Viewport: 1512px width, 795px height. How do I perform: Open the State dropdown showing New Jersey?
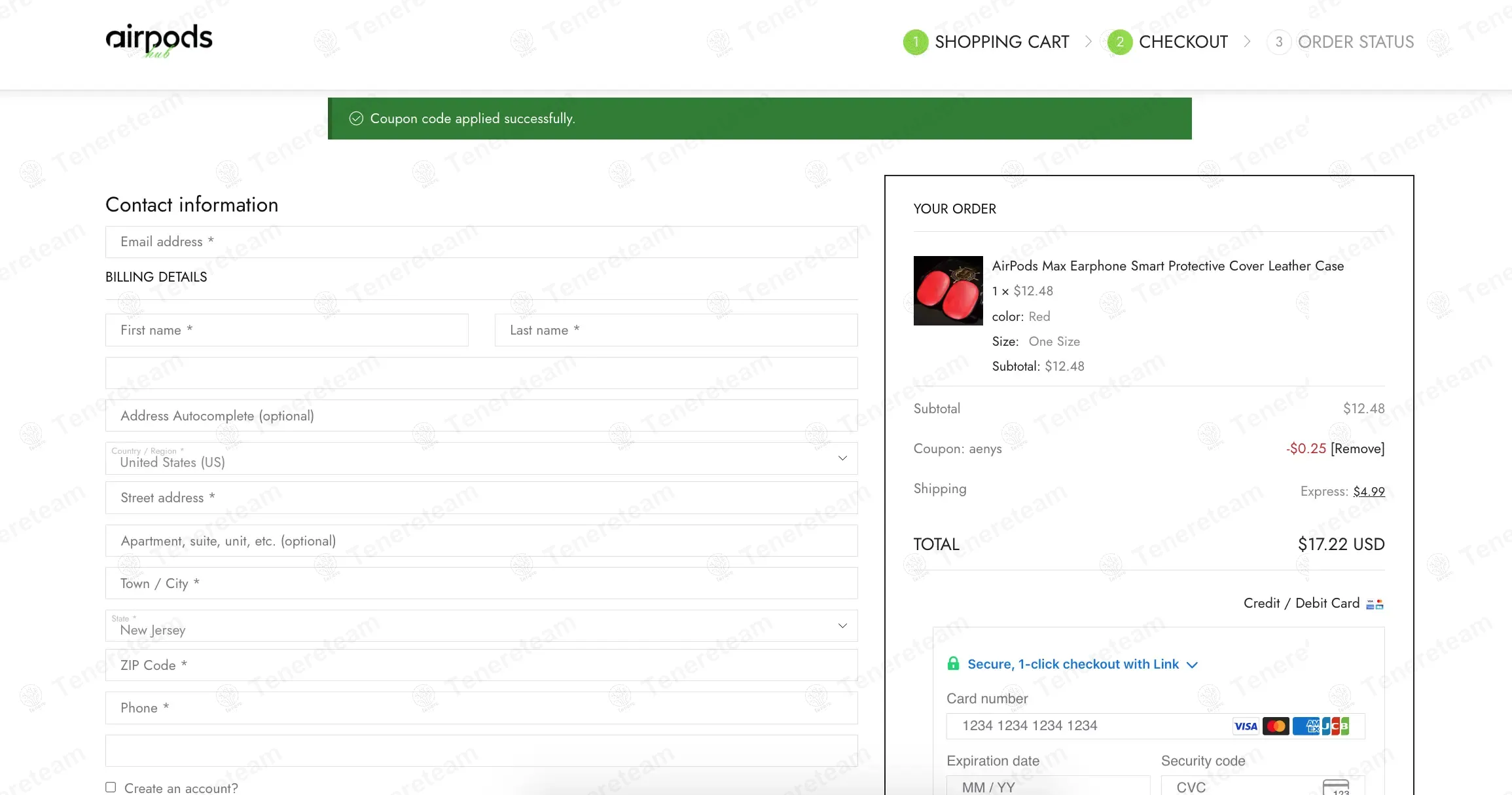[482, 626]
